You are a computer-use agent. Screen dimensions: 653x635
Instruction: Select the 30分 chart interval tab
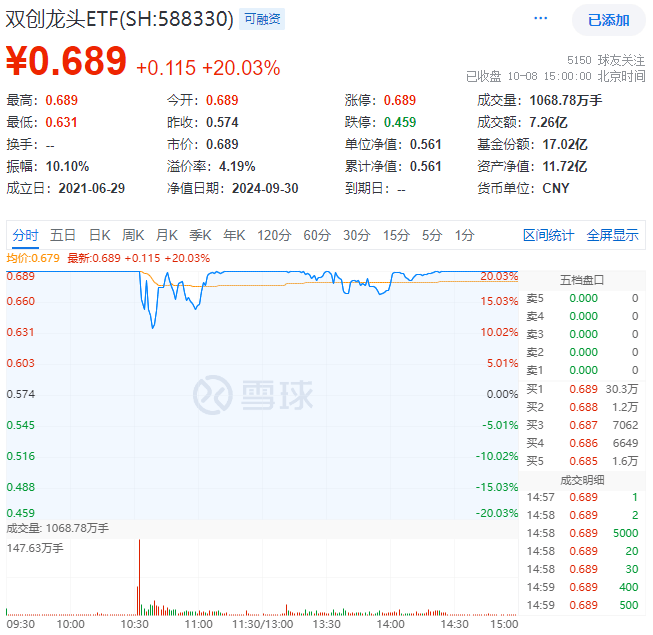[x=356, y=235]
